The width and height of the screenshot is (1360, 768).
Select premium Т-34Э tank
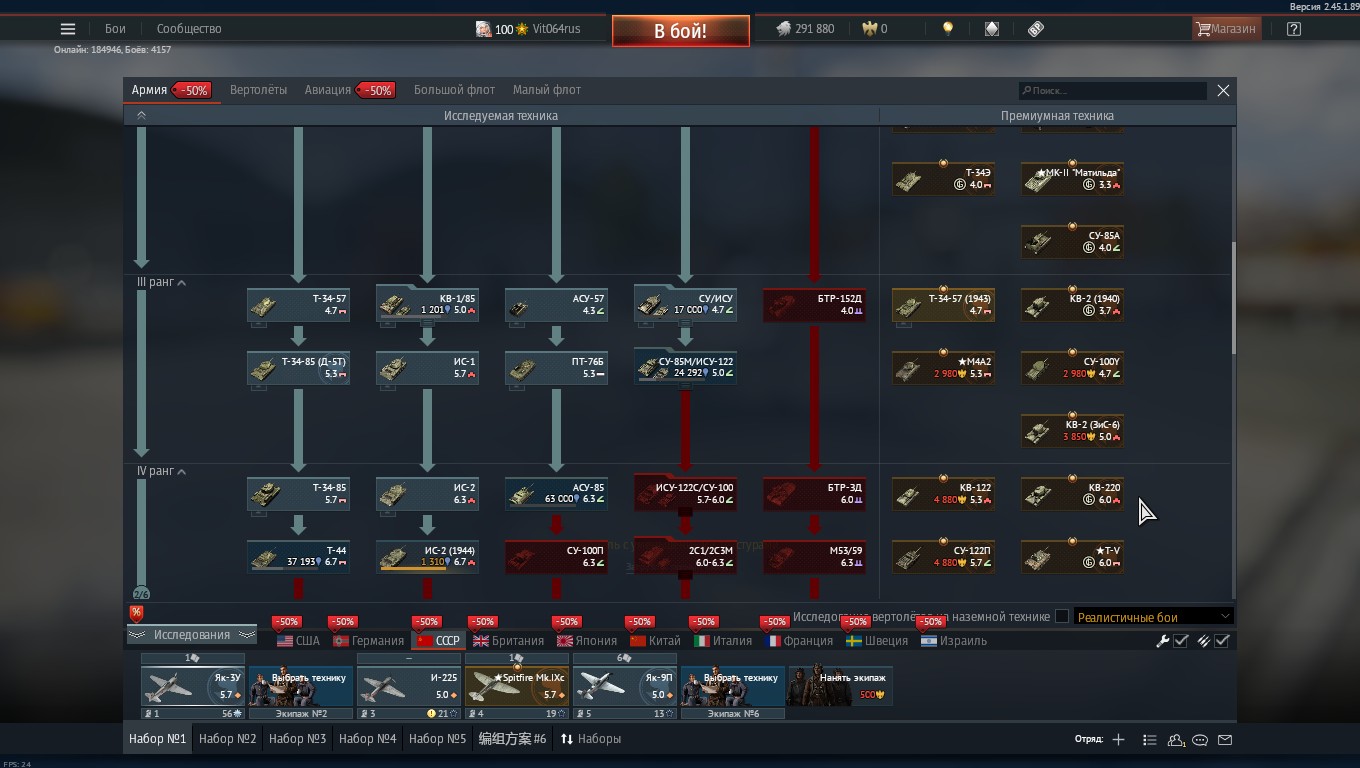943,179
